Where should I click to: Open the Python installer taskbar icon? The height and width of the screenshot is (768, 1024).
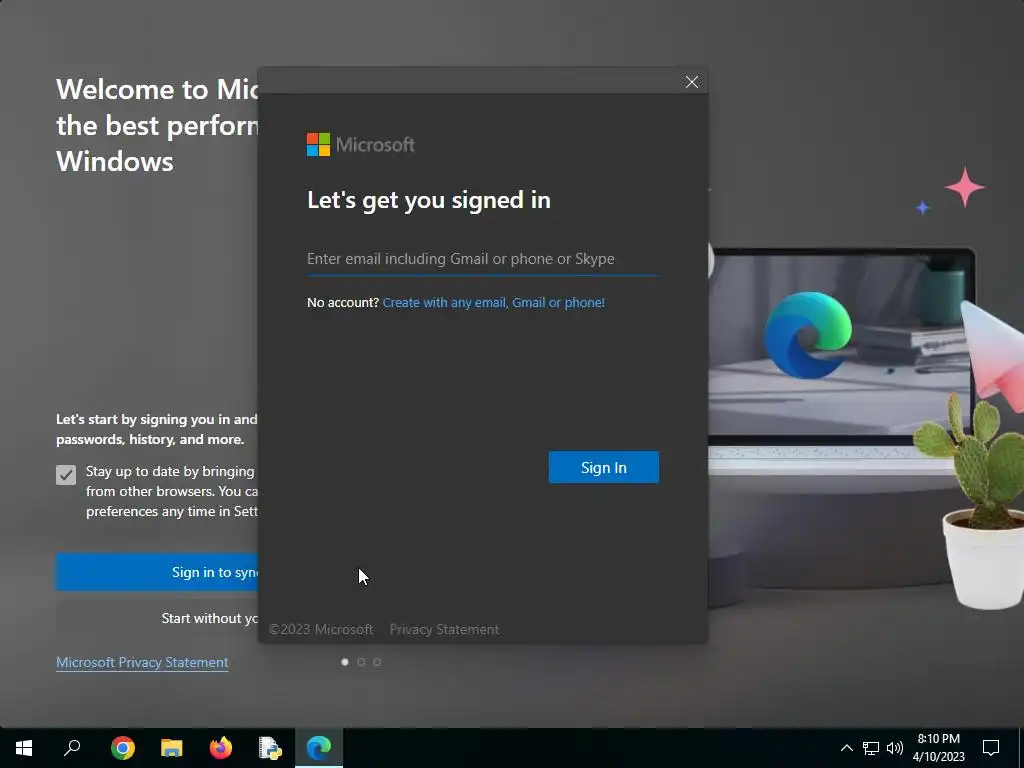point(270,748)
